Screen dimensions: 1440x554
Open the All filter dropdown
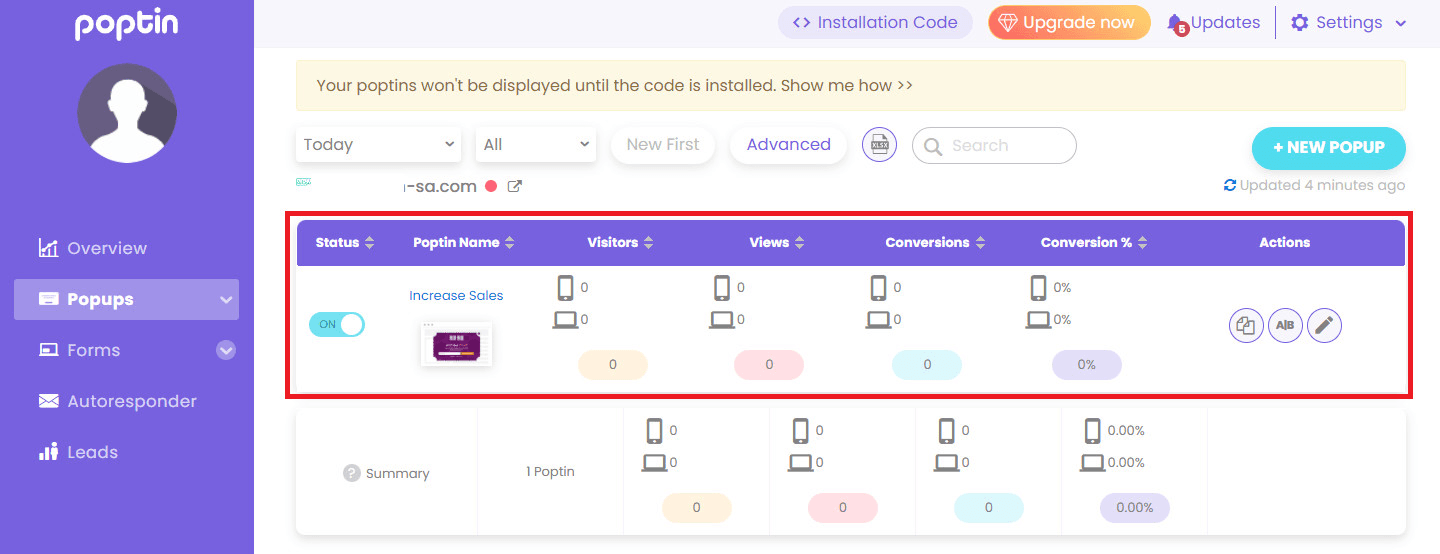[536, 145]
